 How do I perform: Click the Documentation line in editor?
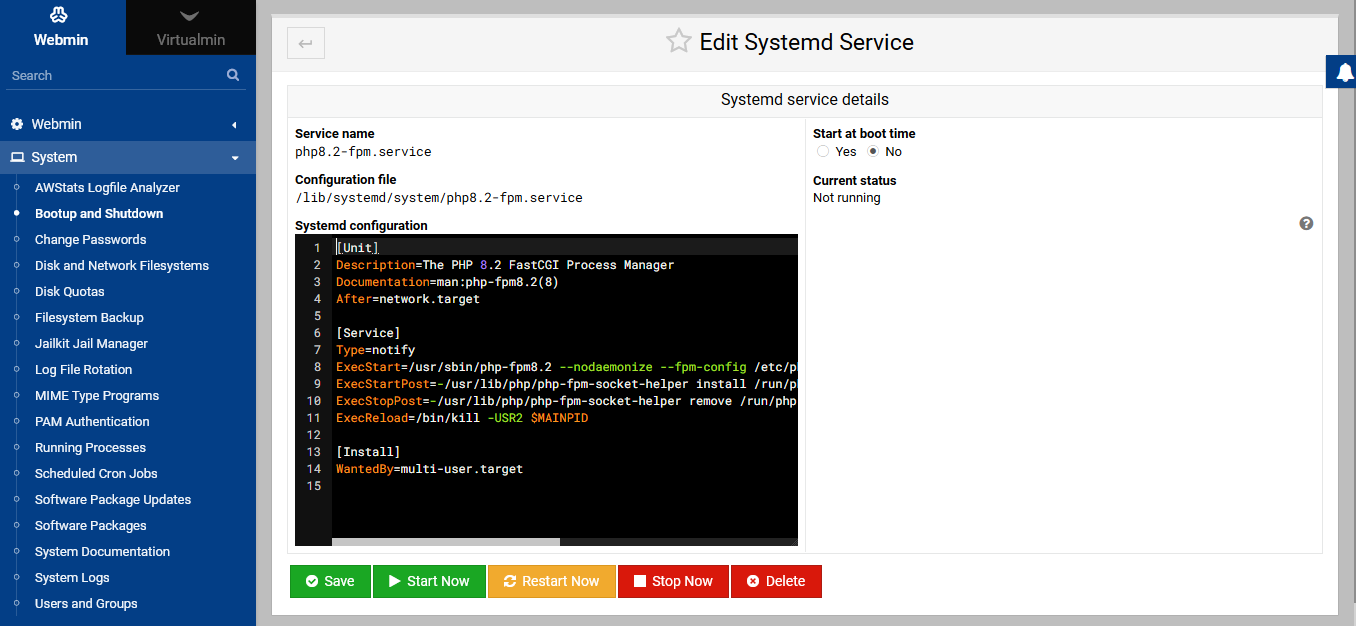tap(447, 282)
